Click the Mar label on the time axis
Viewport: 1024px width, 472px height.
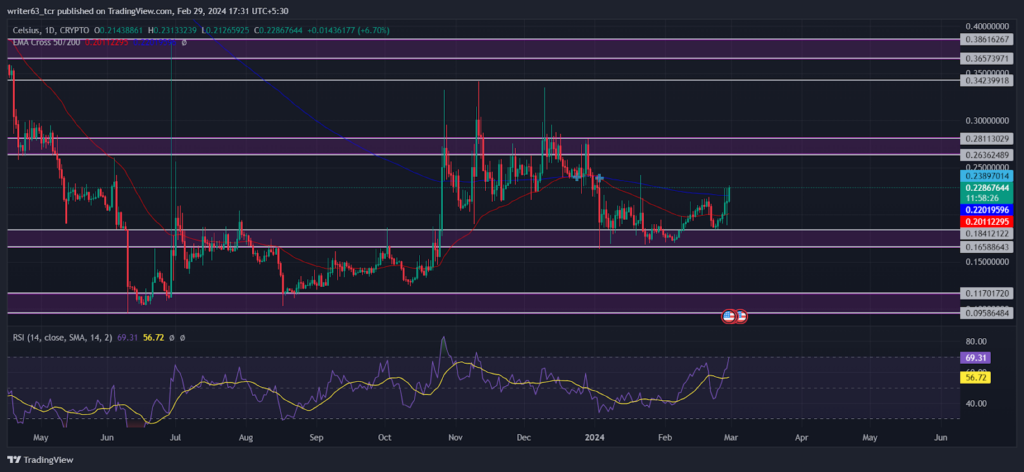point(730,438)
